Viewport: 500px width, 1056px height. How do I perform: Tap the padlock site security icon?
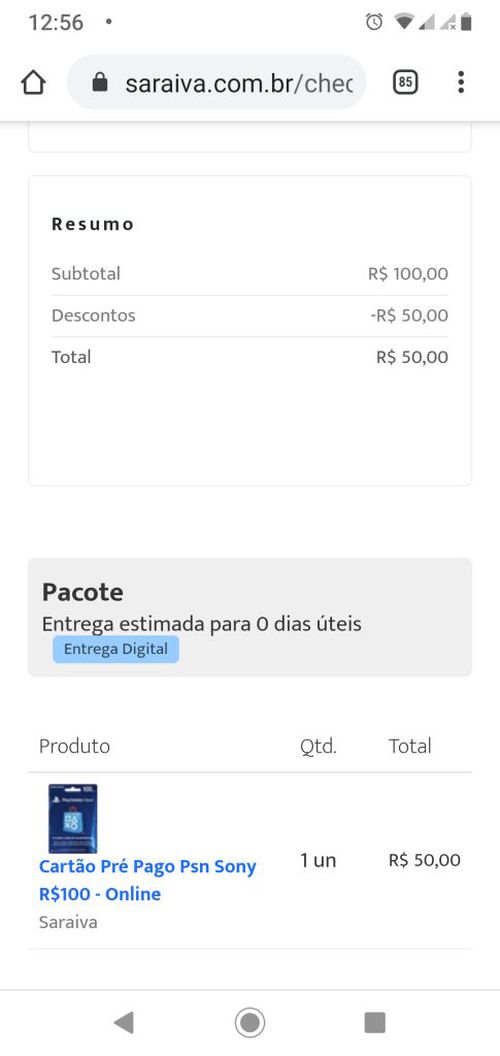[x=100, y=83]
